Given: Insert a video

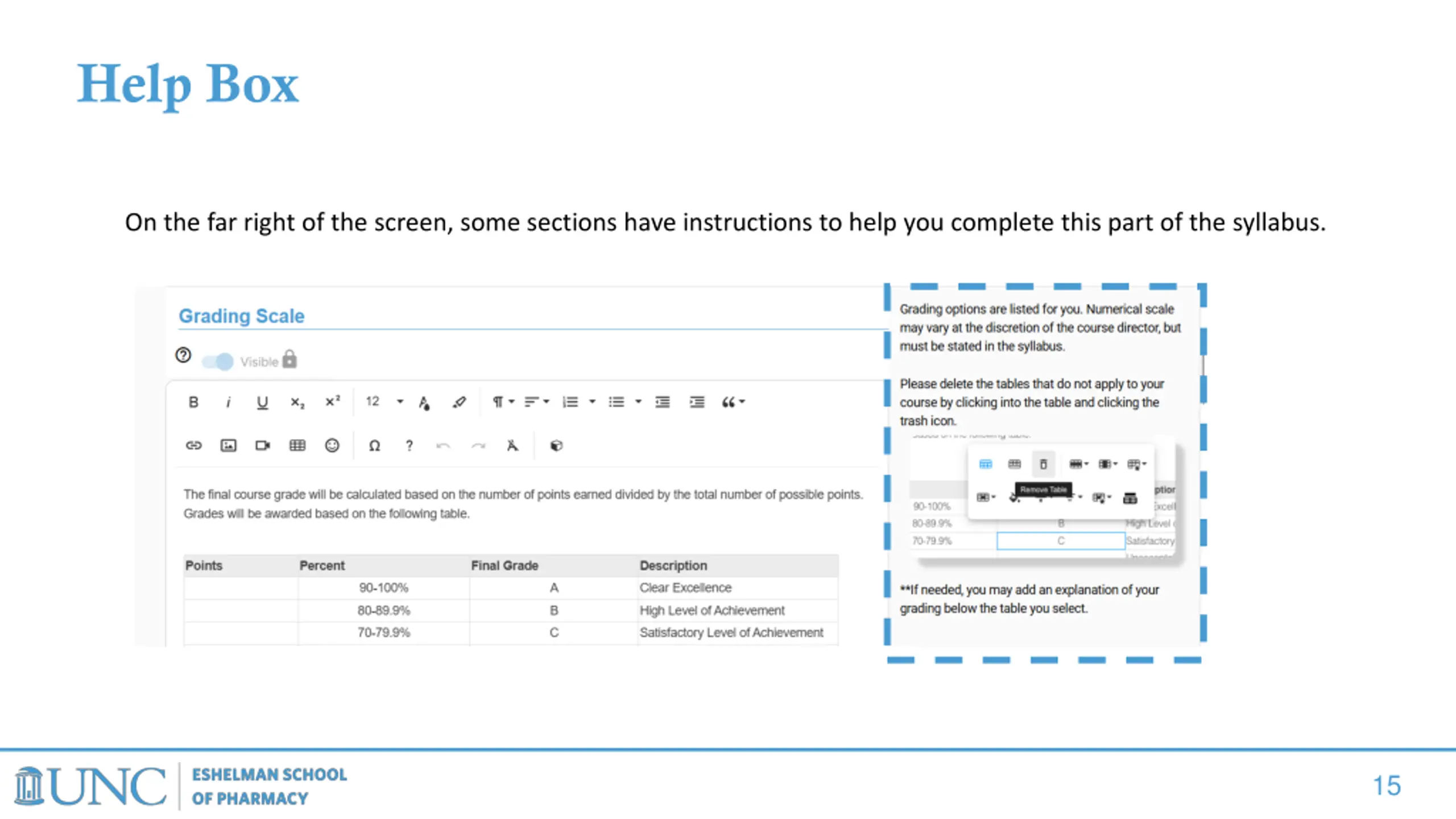Looking at the screenshot, I should pos(263,445).
